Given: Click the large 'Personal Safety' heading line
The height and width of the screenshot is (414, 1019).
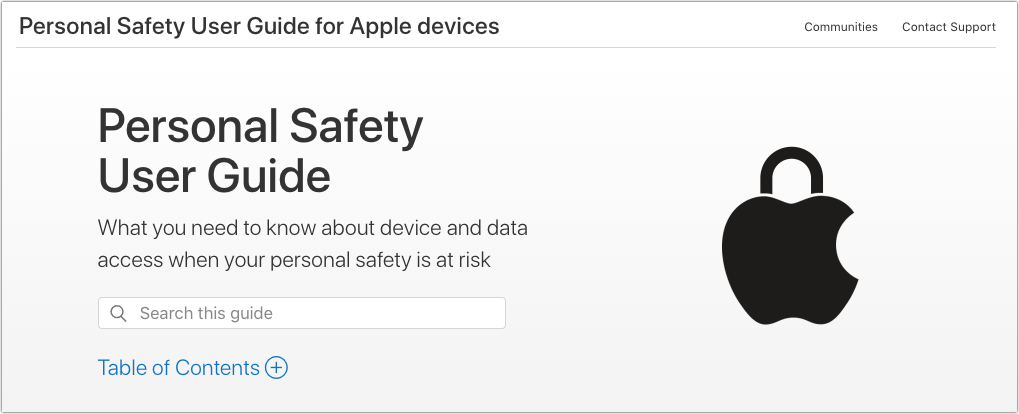Looking at the screenshot, I should [260, 127].
